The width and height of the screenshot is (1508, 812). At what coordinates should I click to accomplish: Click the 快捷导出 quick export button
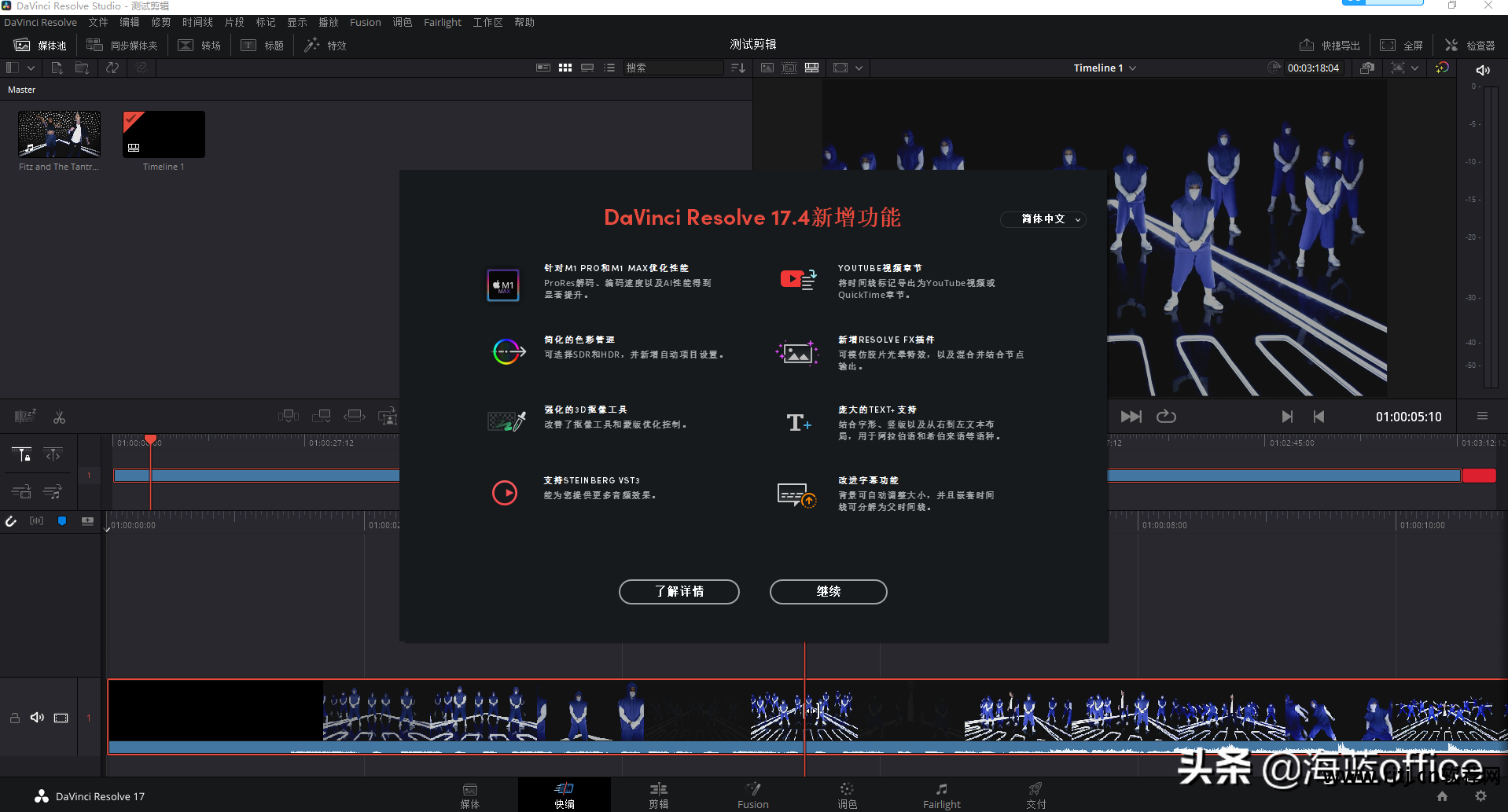[x=1330, y=46]
